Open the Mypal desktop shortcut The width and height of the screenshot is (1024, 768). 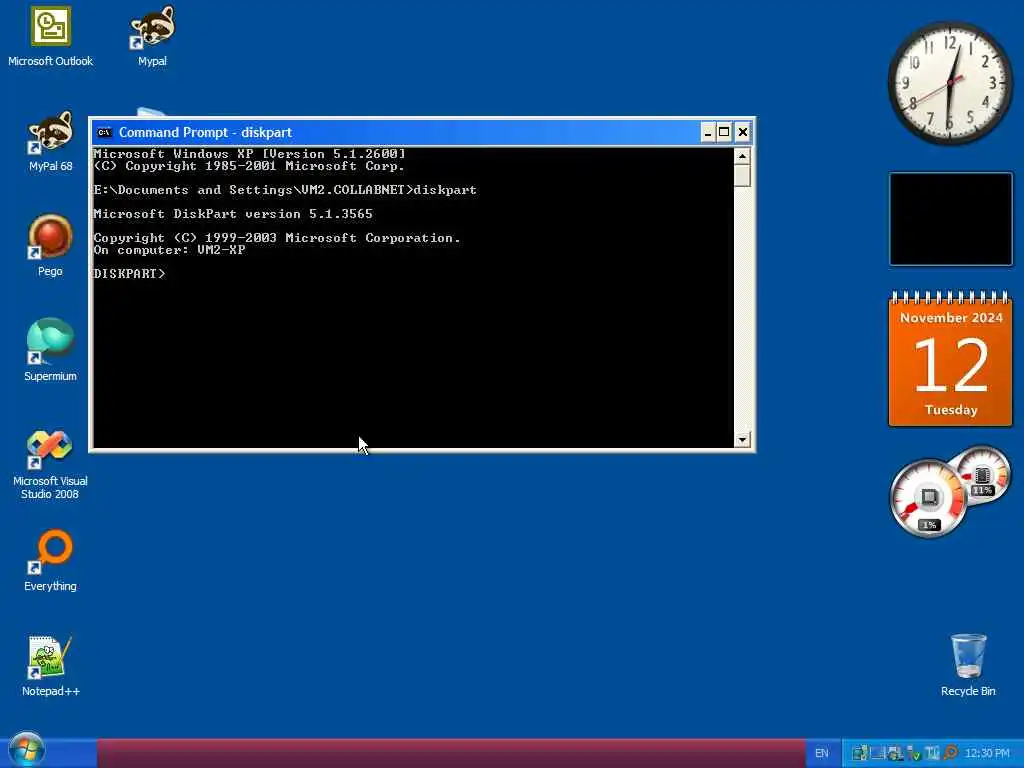152,37
